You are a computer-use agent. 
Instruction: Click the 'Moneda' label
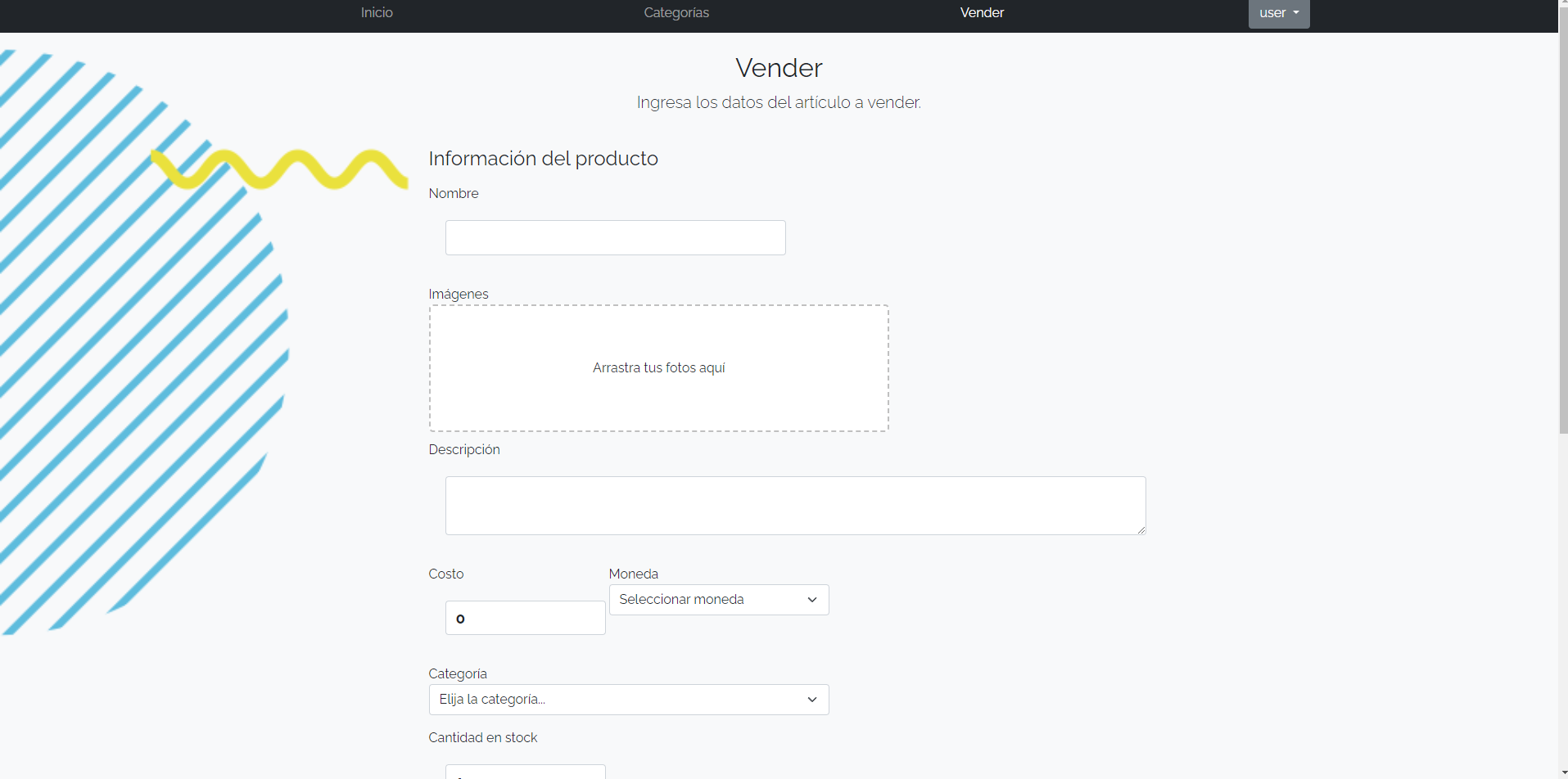[634, 574]
